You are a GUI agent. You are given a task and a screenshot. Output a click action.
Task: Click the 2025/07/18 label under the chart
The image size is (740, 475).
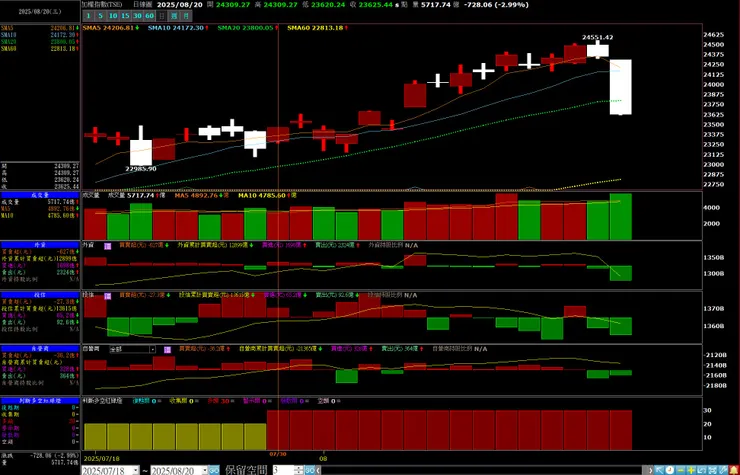click(101, 458)
